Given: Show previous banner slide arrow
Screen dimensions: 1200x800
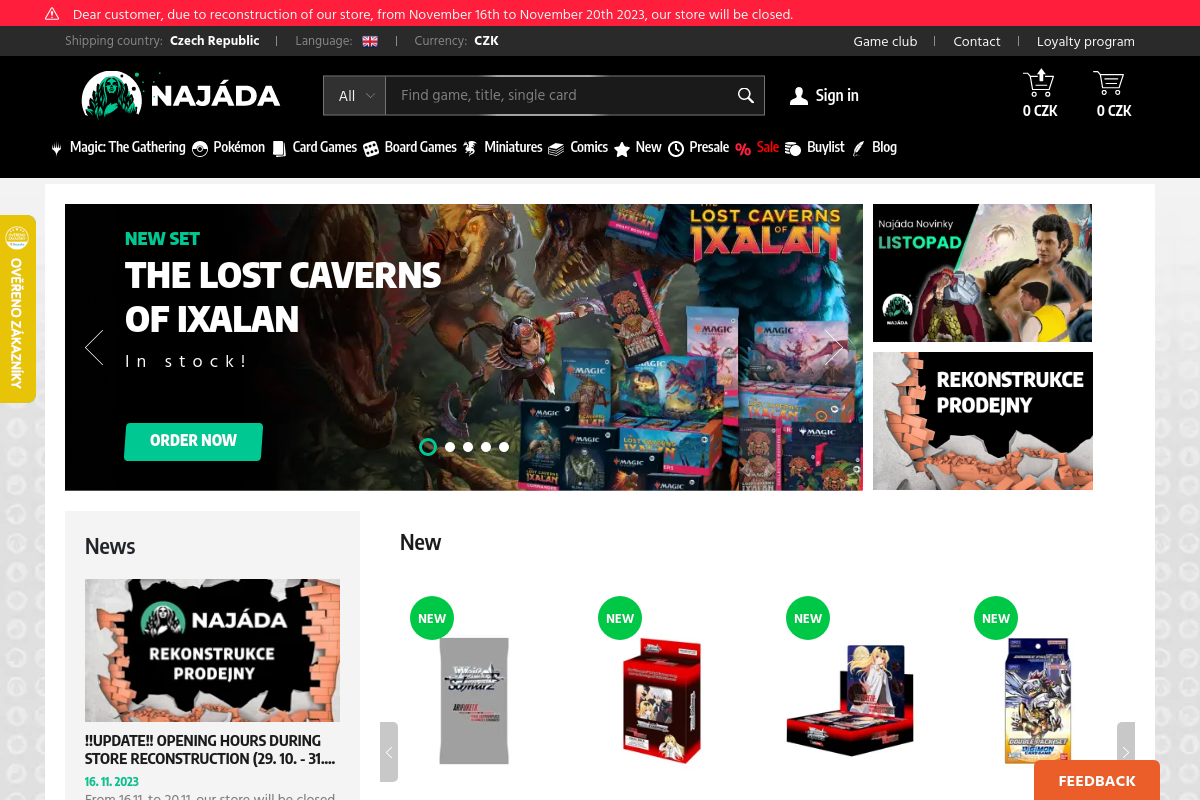Looking at the screenshot, I should click(94, 347).
